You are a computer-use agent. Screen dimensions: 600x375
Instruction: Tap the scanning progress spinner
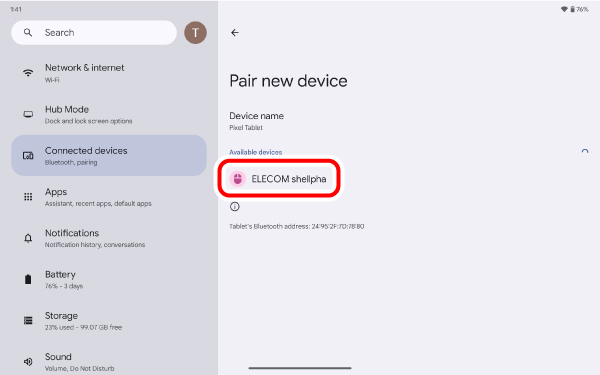585,152
